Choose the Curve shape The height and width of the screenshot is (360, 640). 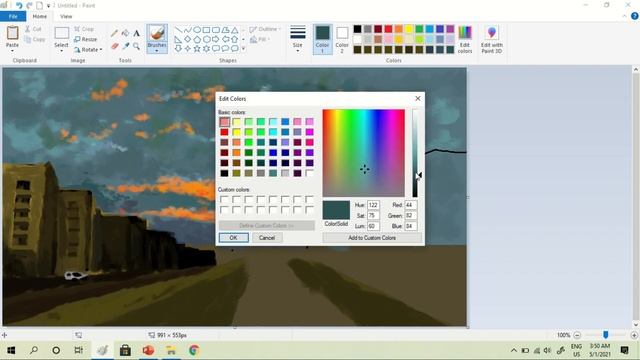tap(188, 30)
